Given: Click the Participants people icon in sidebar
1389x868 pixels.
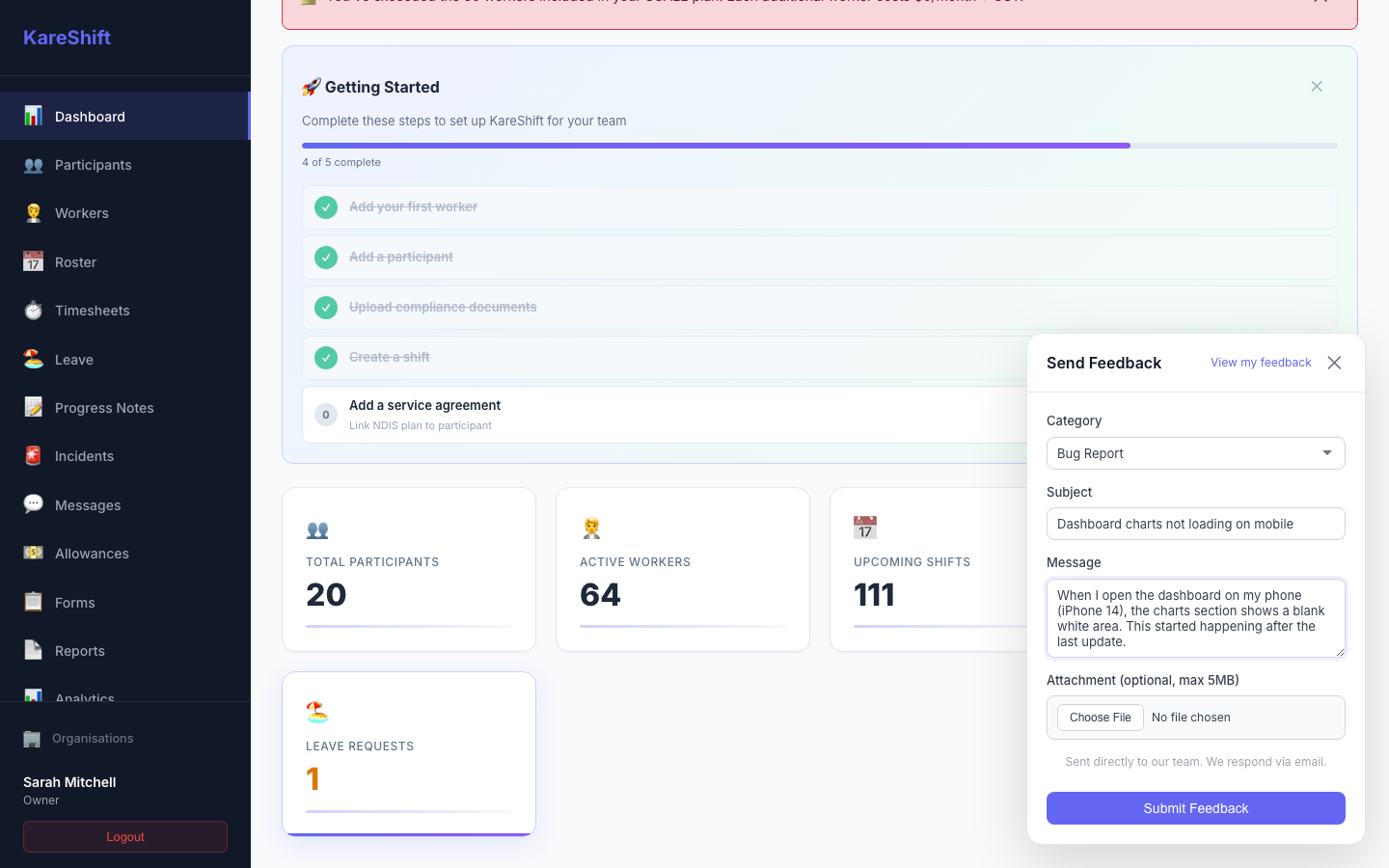Looking at the screenshot, I should pyautogui.click(x=33, y=165).
